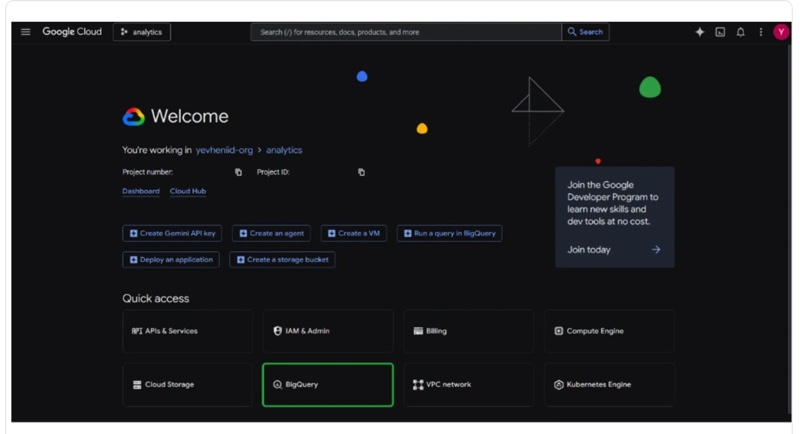Click the arrow beside Join today
The height and width of the screenshot is (434, 800).
click(x=656, y=249)
